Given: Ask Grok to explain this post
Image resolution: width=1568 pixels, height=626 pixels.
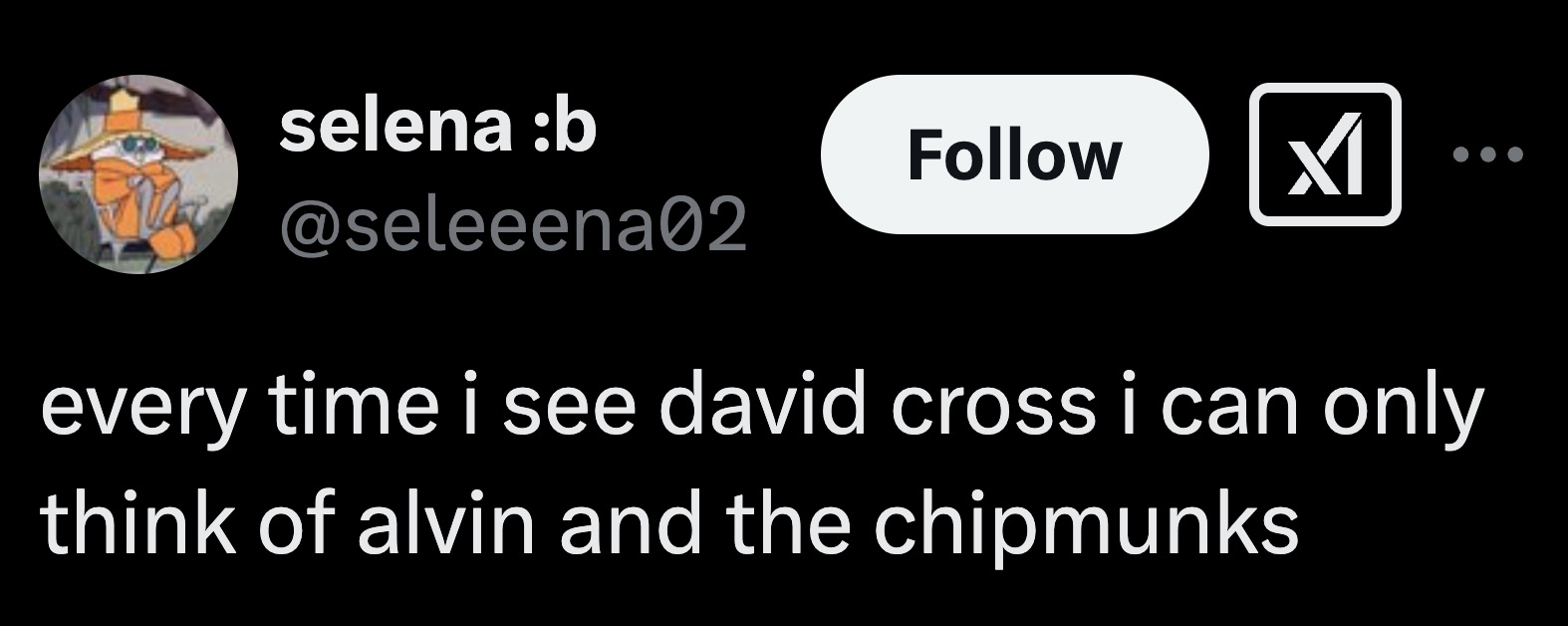Looking at the screenshot, I should click(1325, 154).
